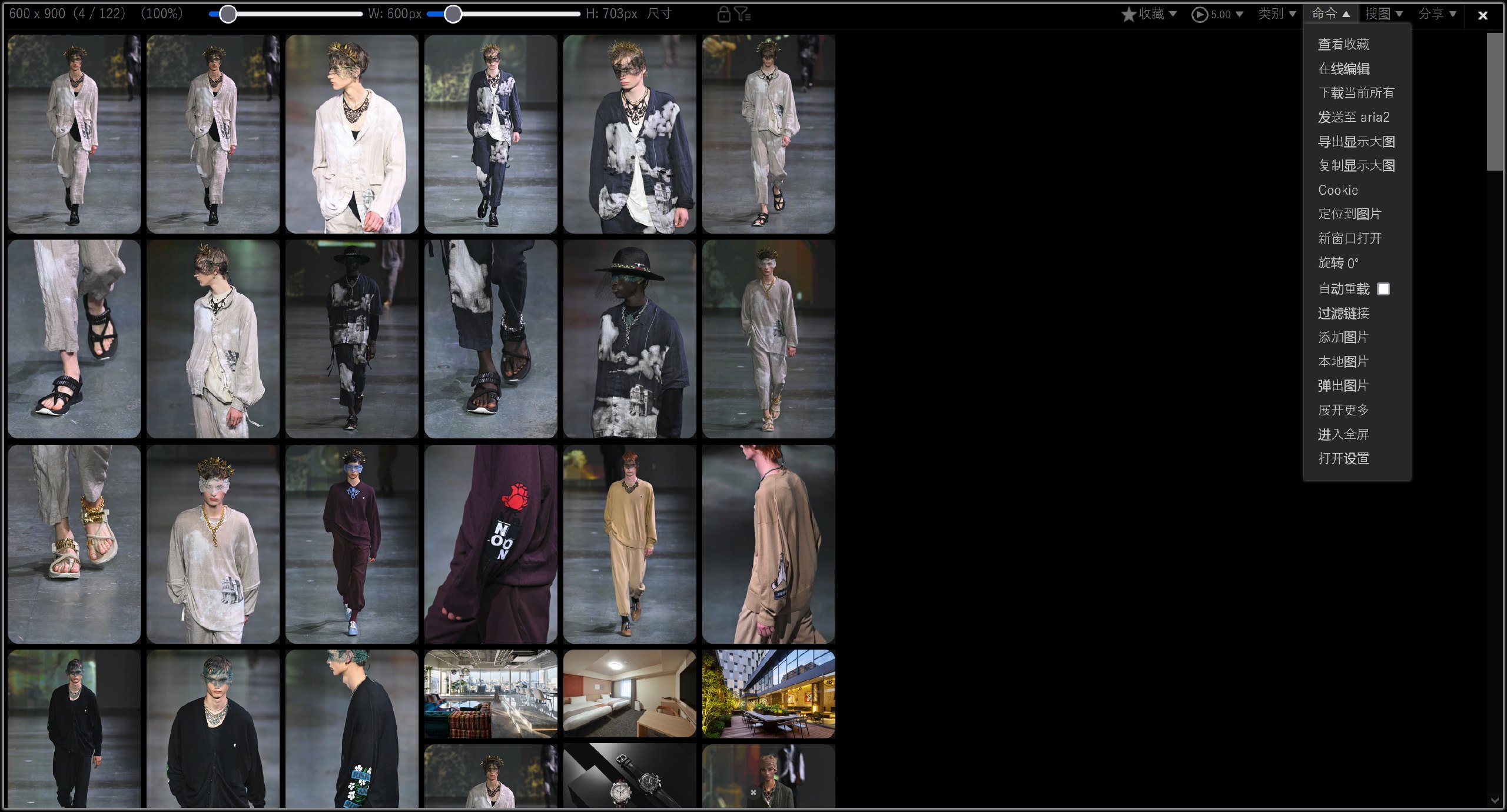
Task: Click the width slider handle
Action: pos(228,14)
